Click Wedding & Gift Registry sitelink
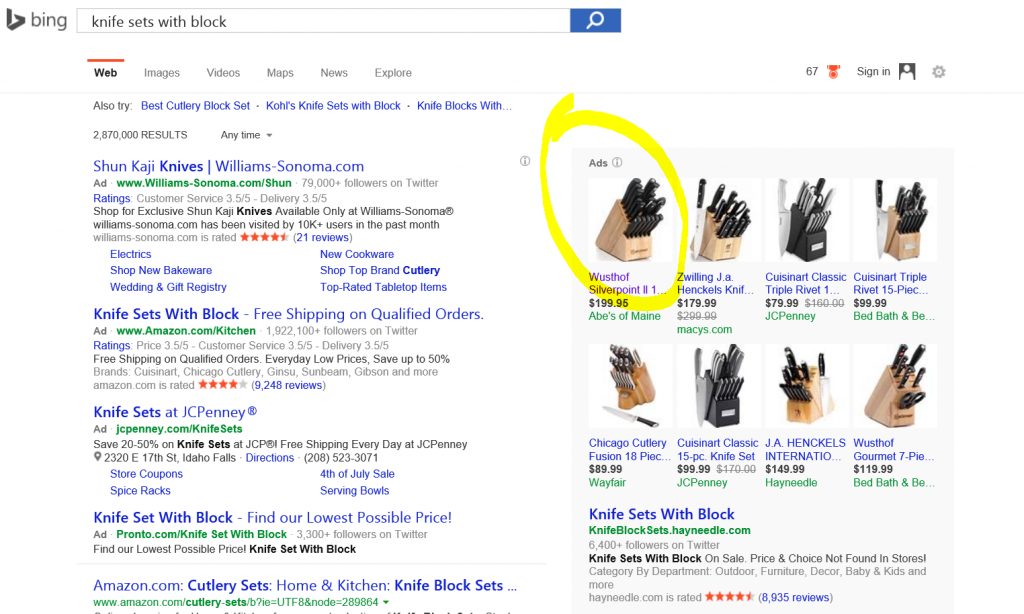 coord(168,287)
